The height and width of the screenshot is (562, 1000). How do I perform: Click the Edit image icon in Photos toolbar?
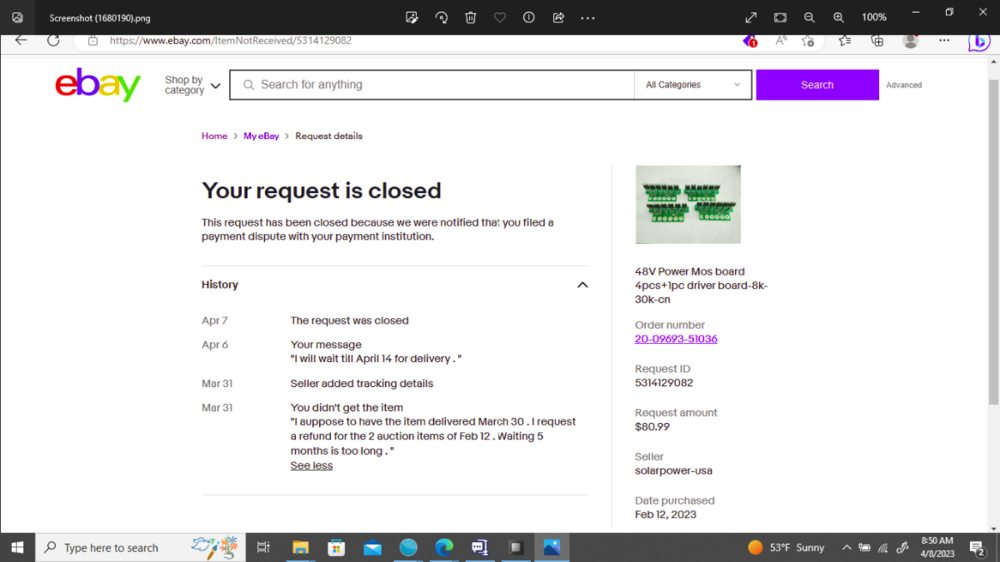coord(412,18)
